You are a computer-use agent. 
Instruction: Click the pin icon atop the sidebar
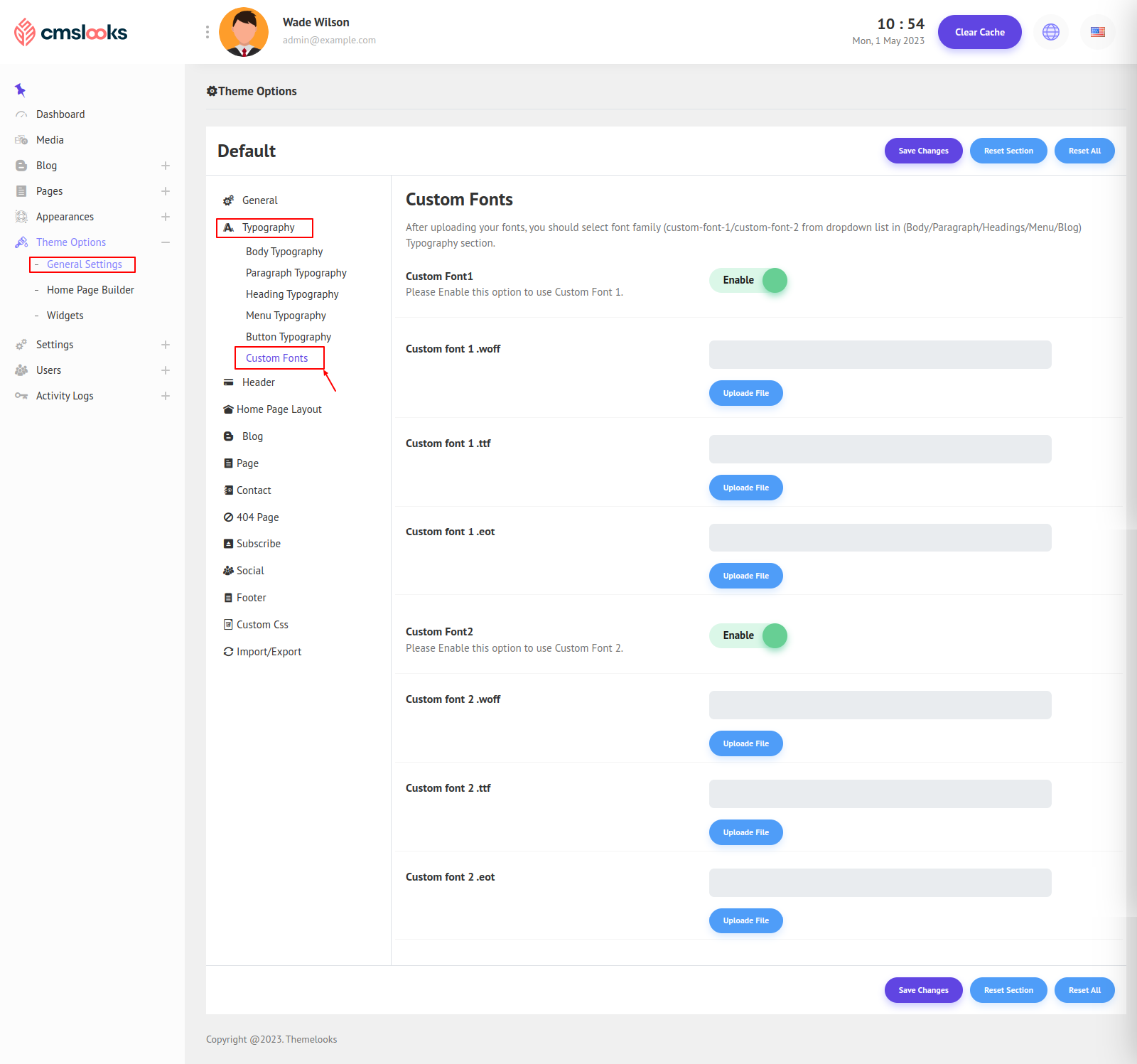(20, 90)
